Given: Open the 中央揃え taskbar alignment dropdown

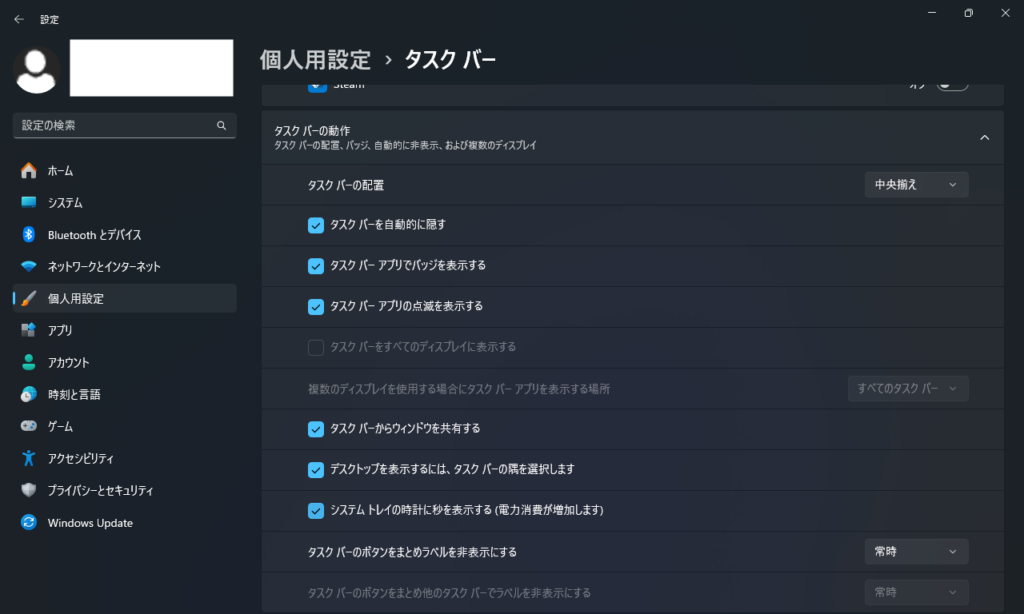Looking at the screenshot, I should (916, 185).
